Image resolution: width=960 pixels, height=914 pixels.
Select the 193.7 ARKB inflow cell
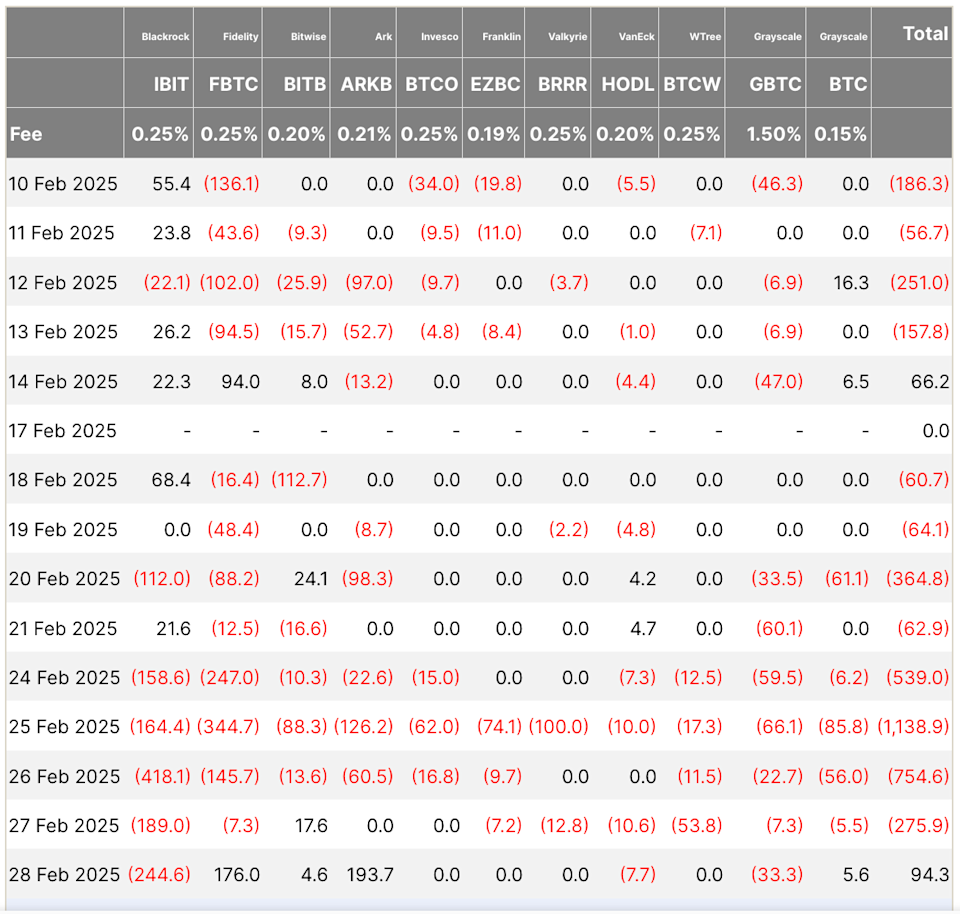370,874
